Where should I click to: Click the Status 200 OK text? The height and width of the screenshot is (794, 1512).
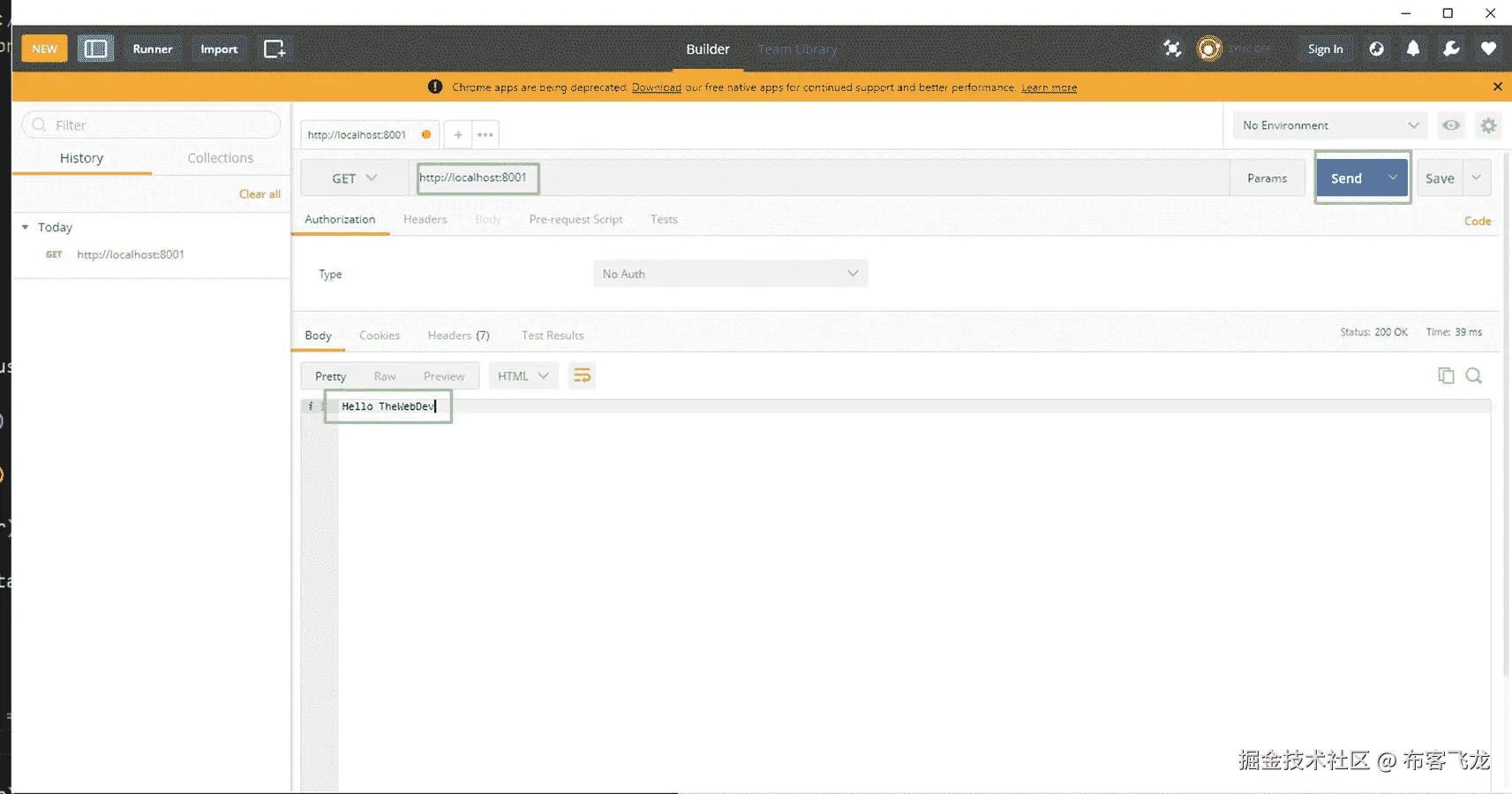point(1373,332)
